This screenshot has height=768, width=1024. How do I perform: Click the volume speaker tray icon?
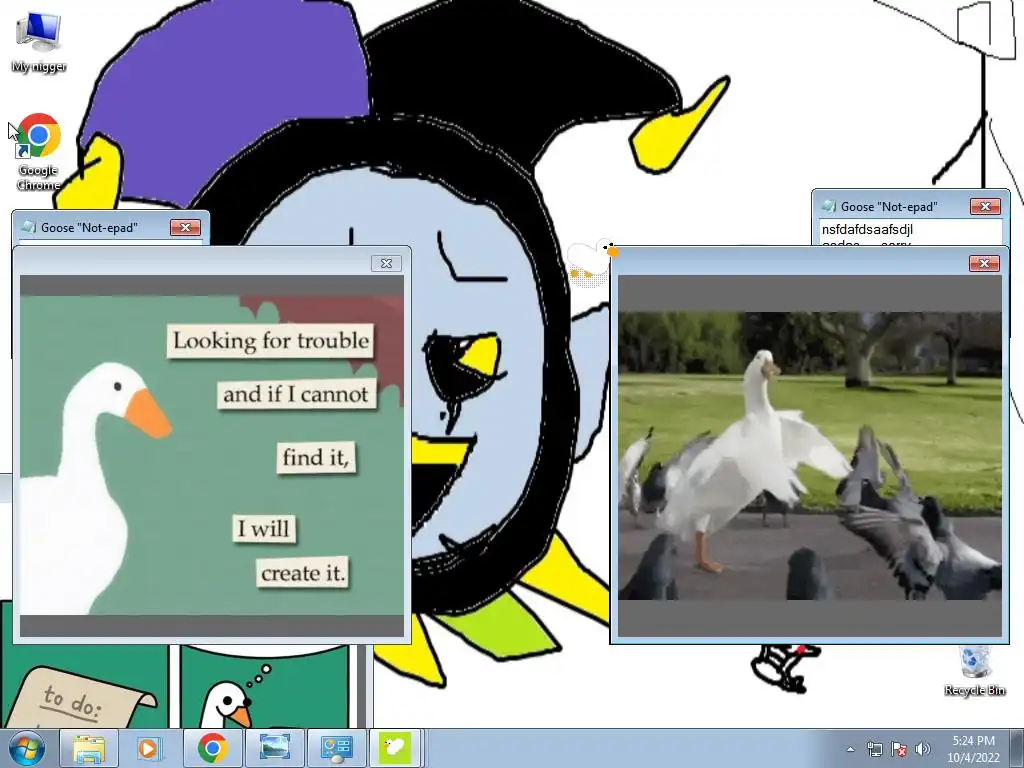(923, 749)
